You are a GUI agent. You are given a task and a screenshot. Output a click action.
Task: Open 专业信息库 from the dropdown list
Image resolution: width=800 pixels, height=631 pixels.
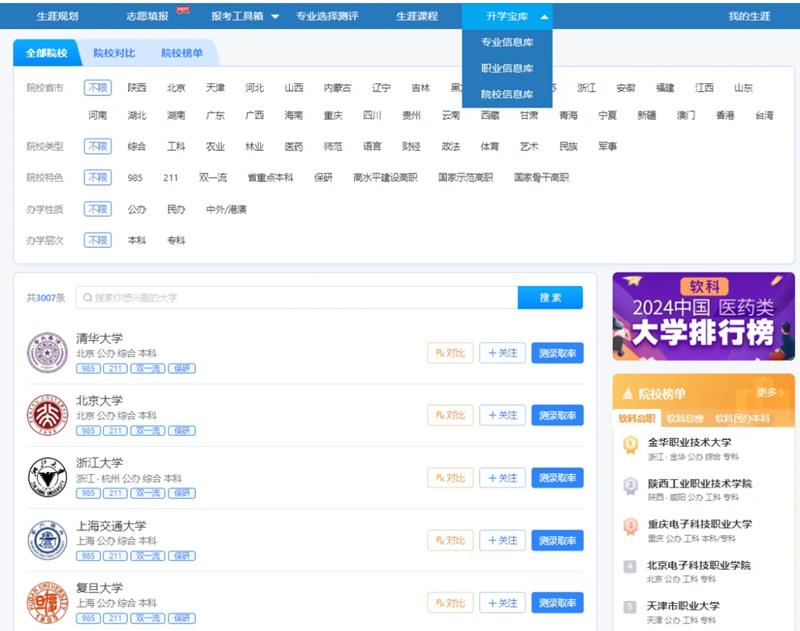tap(507, 43)
